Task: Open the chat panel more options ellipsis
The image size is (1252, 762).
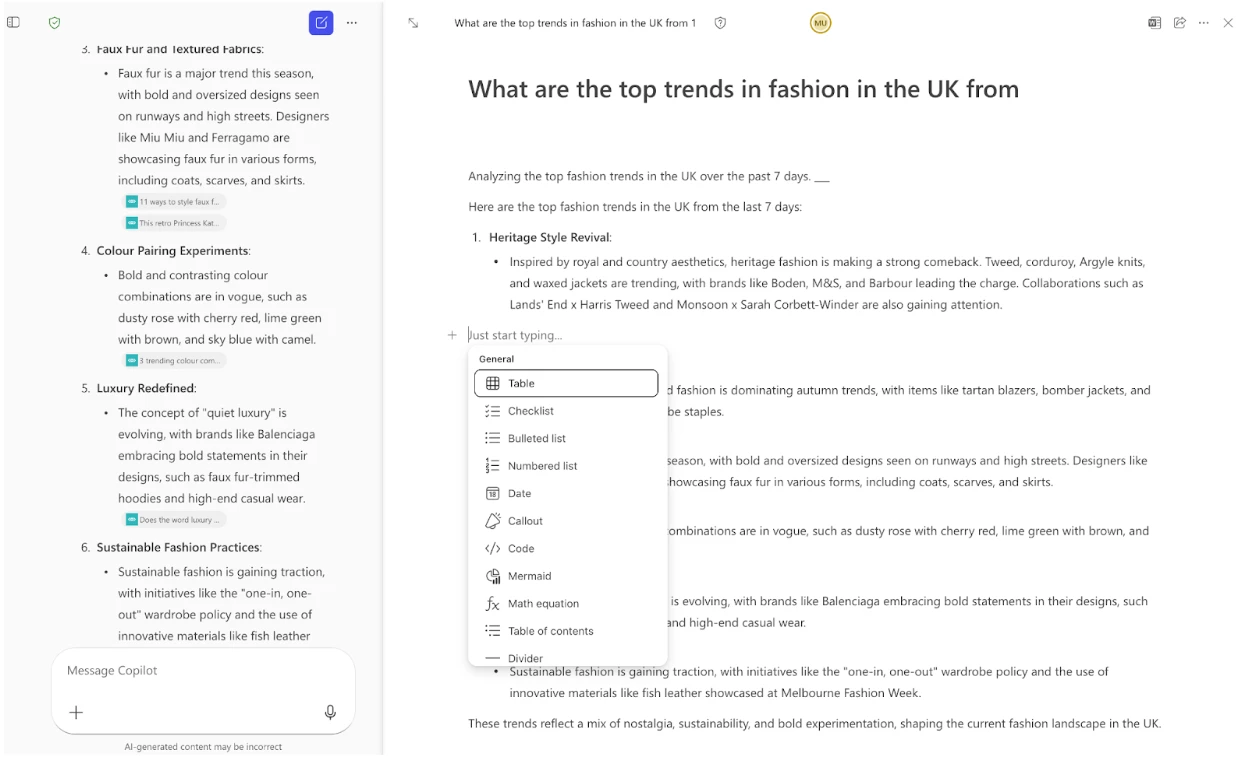Action: pos(352,22)
